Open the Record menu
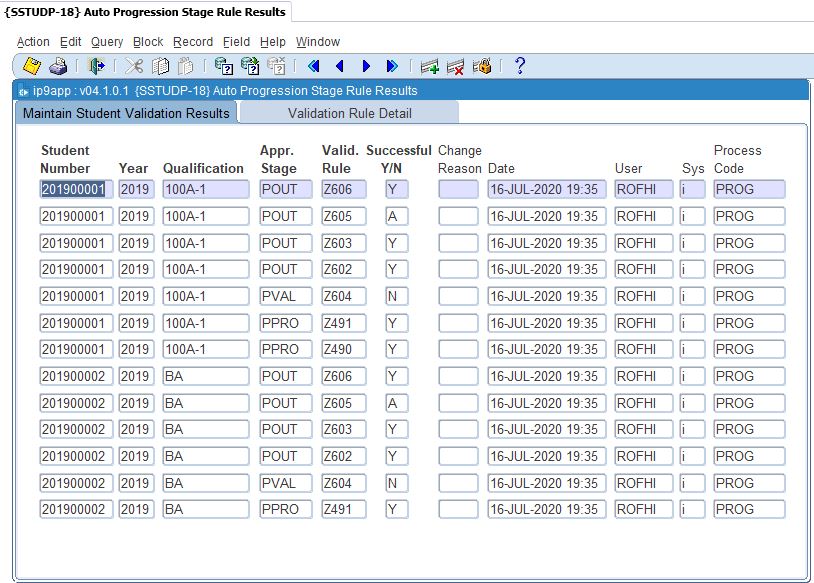The image size is (814, 583). point(193,42)
